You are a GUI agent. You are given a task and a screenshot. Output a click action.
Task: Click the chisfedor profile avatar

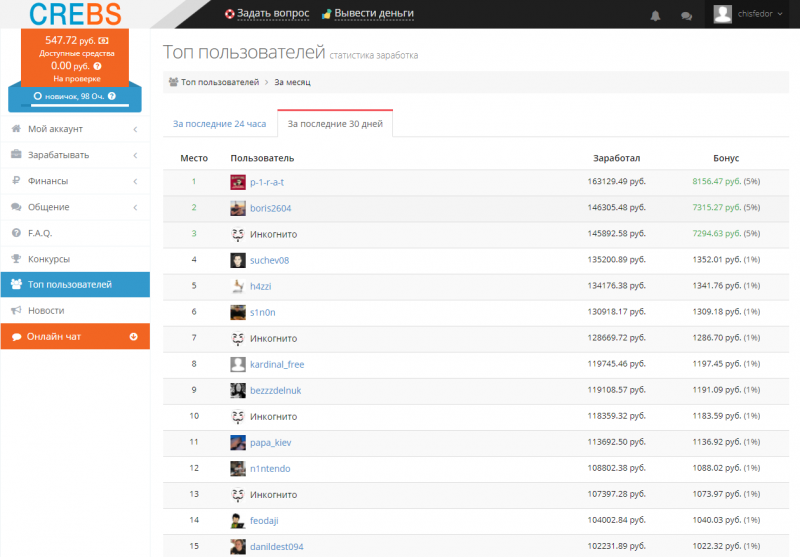coord(722,14)
